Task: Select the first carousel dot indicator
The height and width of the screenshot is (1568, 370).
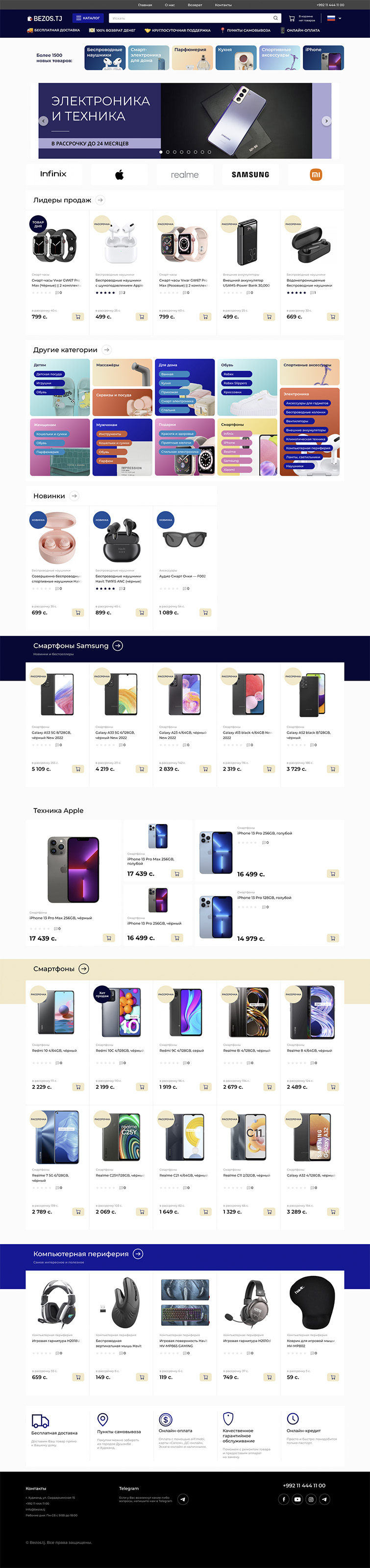Action: 161,151
